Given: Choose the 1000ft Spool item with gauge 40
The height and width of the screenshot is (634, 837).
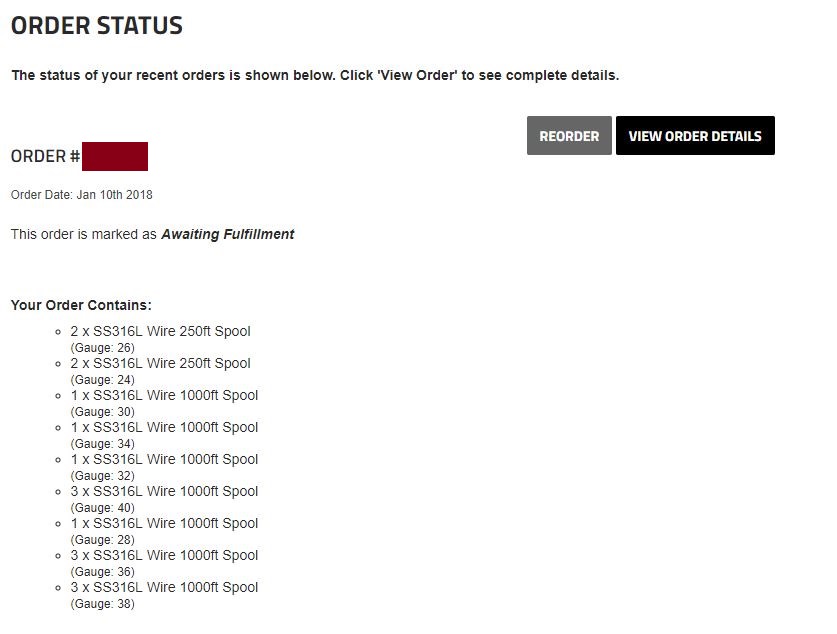Looking at the screenshot, I should click(x=164, y=491).
